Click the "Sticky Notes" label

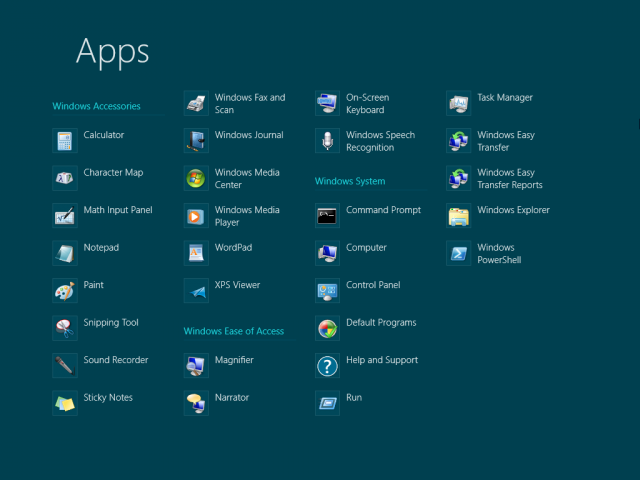108,398
